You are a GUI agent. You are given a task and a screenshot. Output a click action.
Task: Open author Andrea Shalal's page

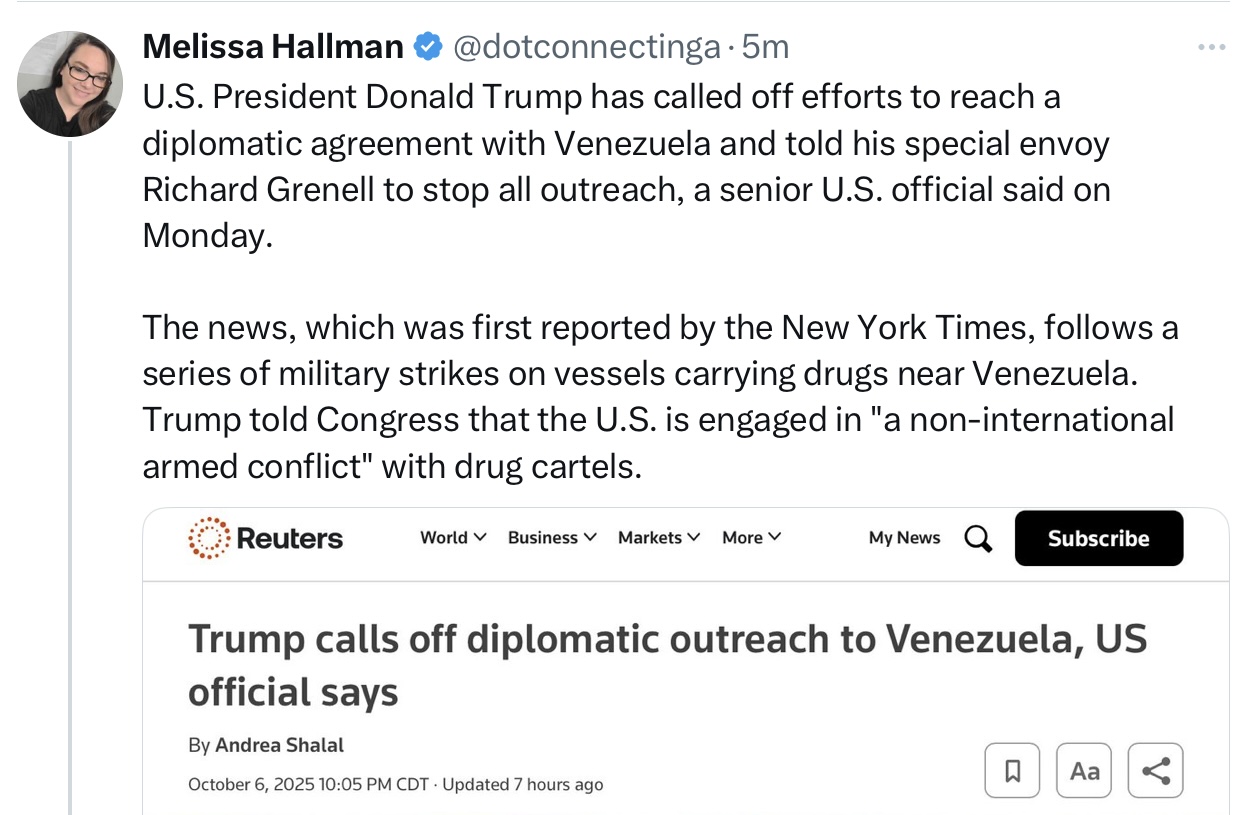(279, 745)
